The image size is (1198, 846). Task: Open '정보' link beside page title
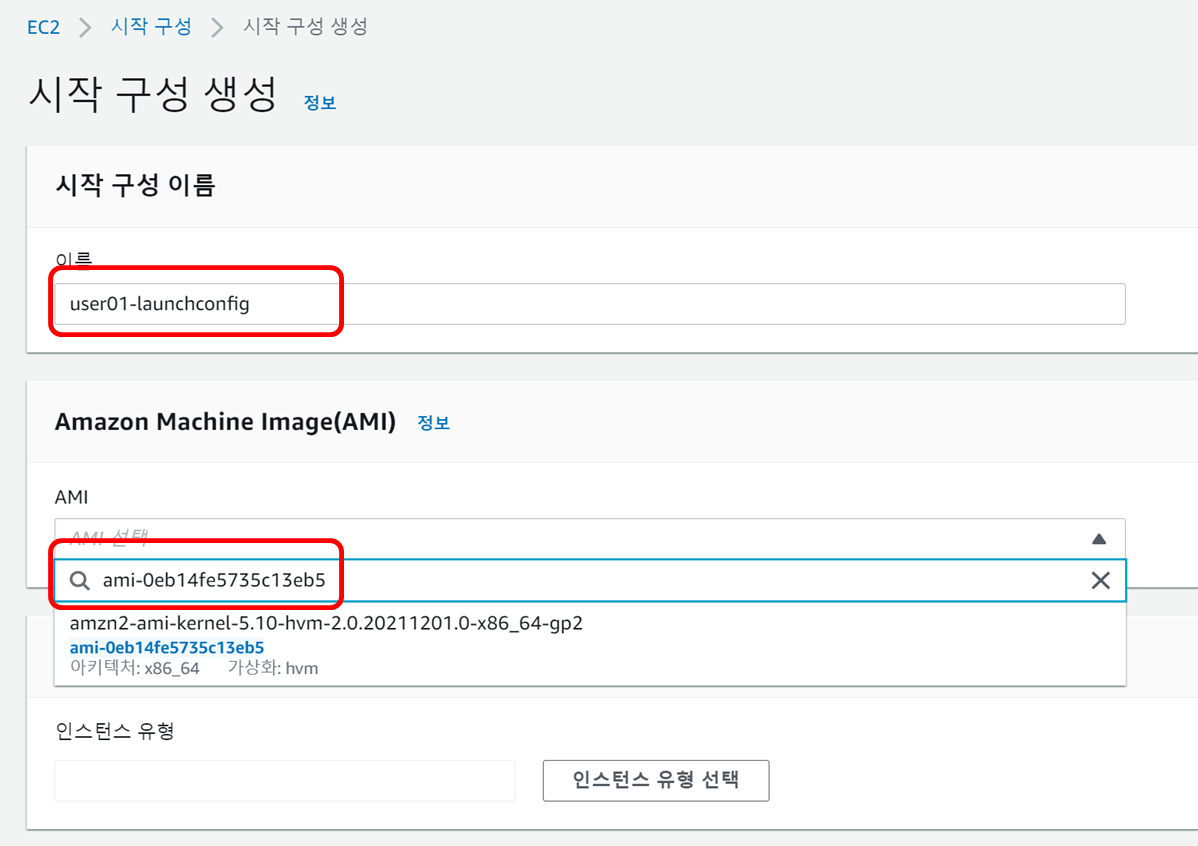[320, 103]
